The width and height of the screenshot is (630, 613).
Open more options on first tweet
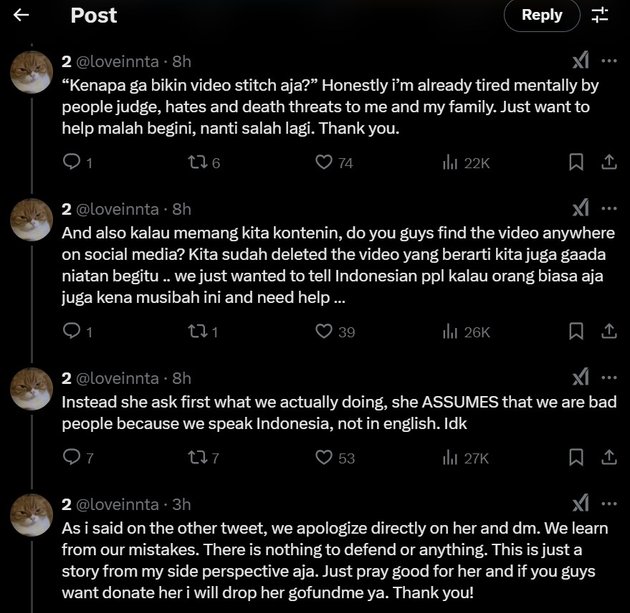608,58
